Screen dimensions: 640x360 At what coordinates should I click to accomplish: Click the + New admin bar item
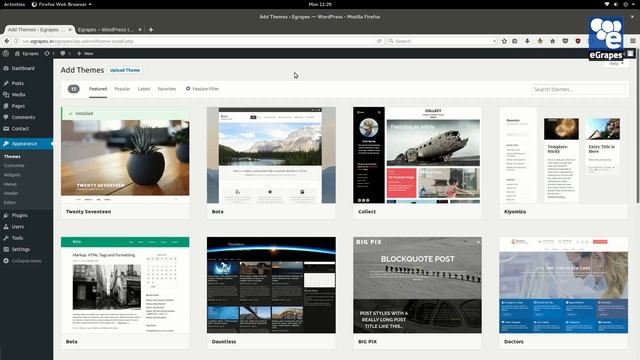pos(85,53)
